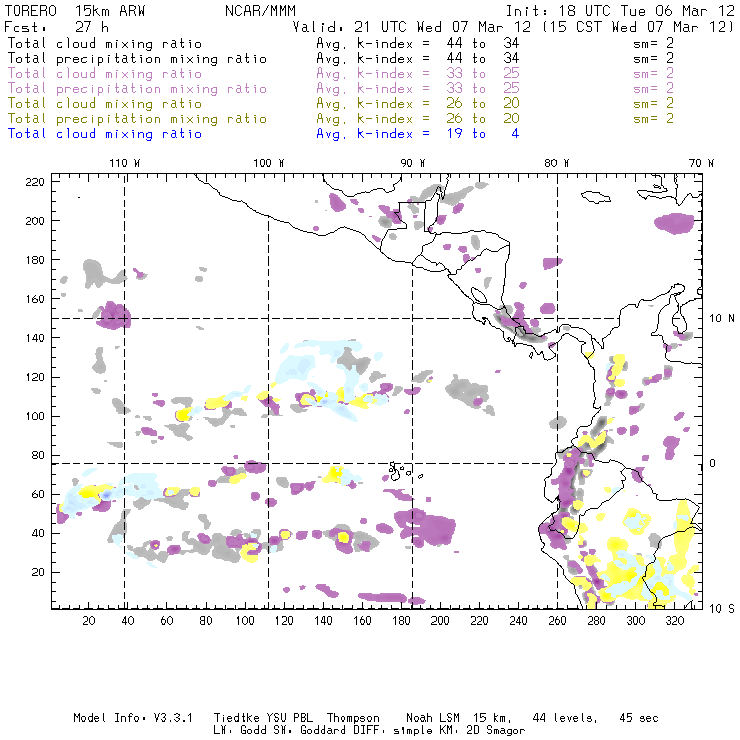Viewport: 740px width, 740px height.
Task: Click the 'Model Info: V3.3.1' footer text
Action: click(x=133, y=718)
